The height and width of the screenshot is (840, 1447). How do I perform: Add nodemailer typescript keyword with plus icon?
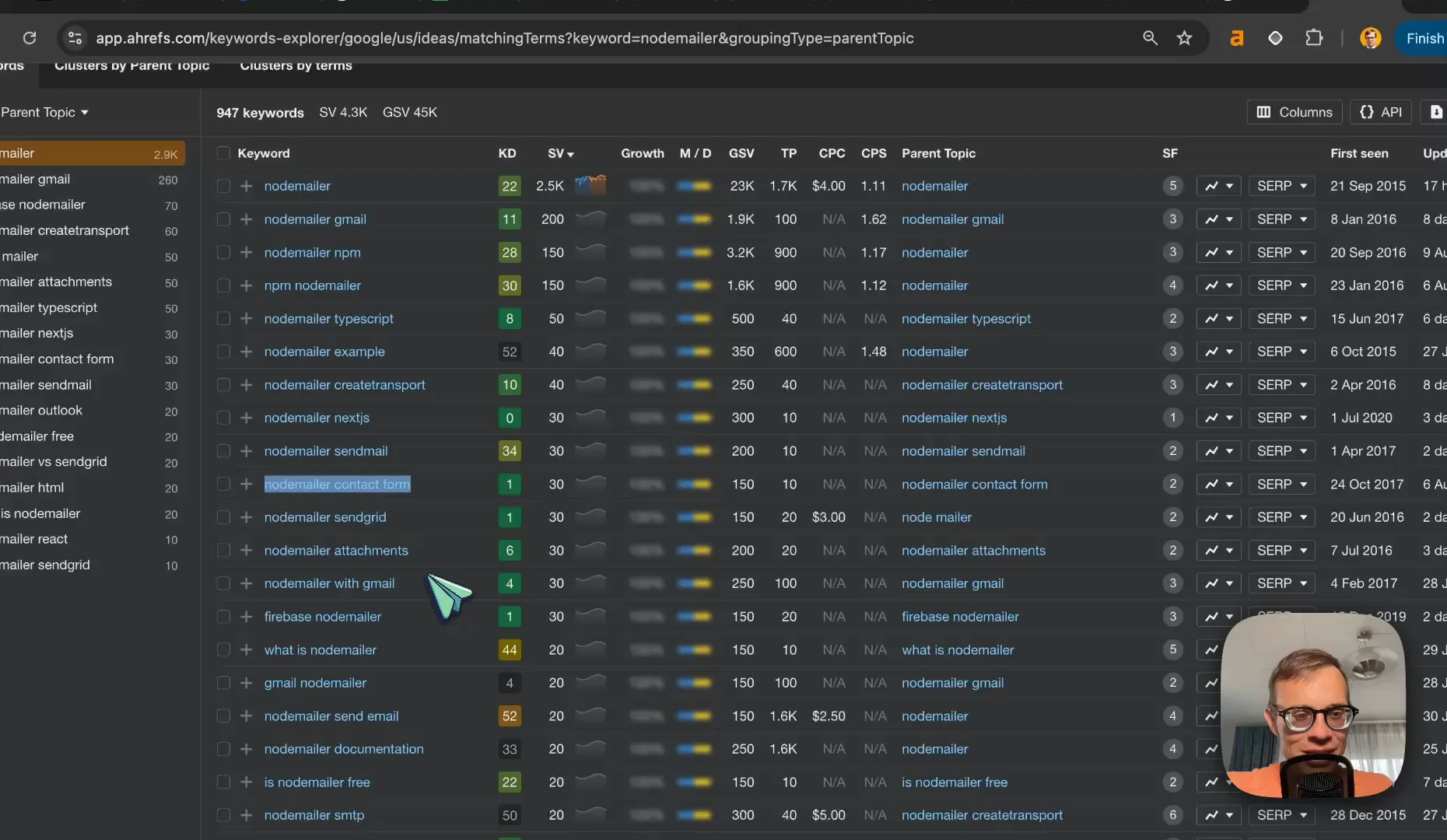tap(247, 319)
